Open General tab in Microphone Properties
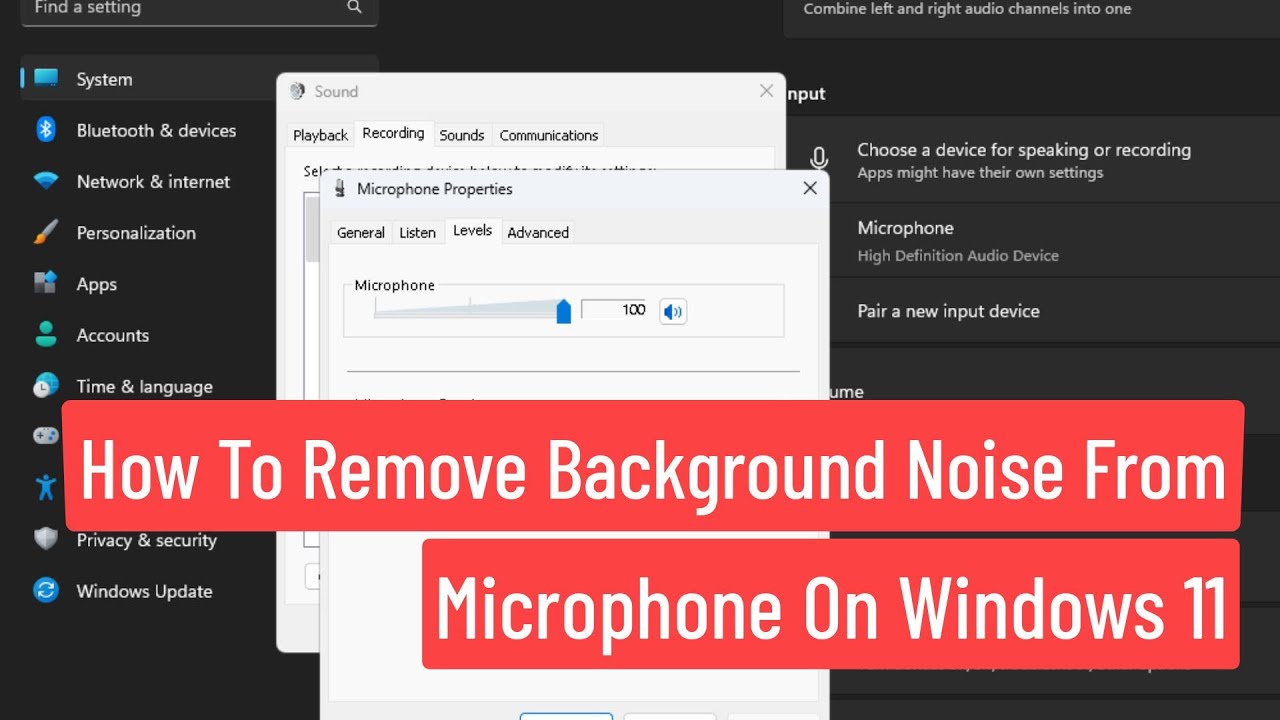1280x720 pixels. (361, 232)
